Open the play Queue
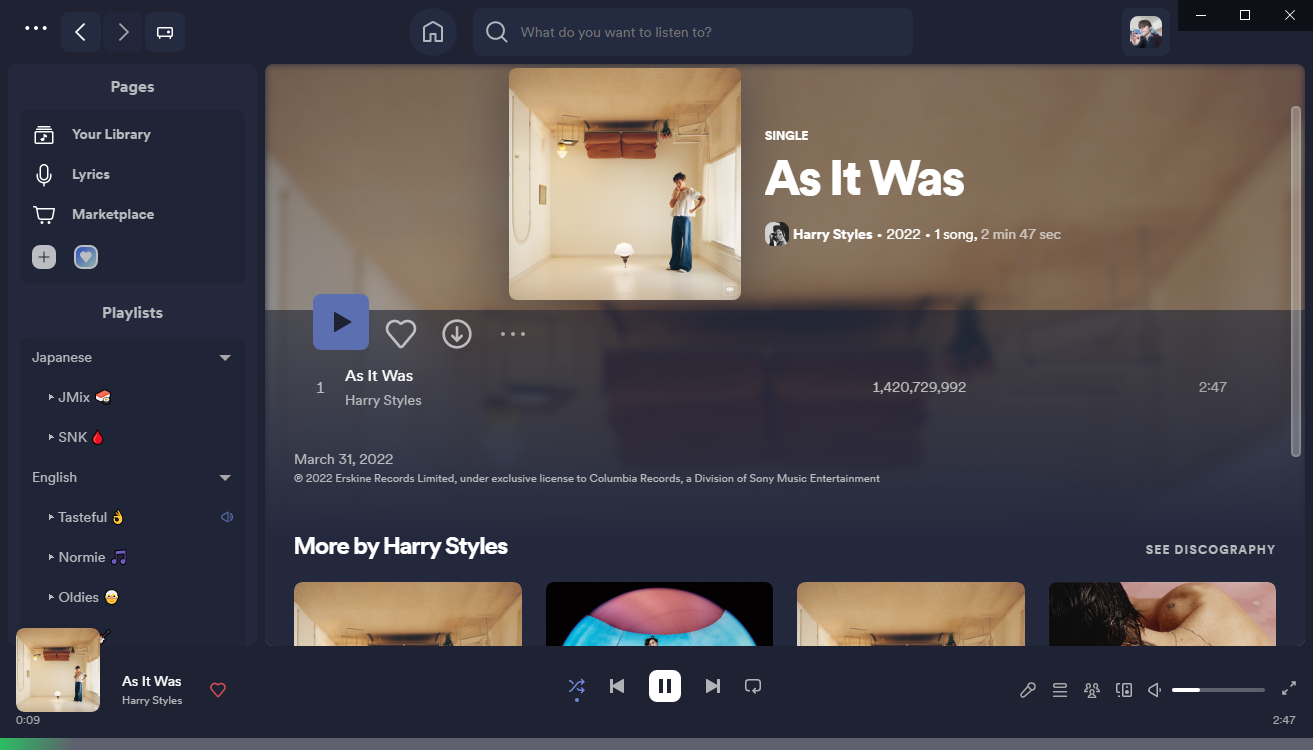This screenshot has width=1313, height=750. [1059, 689]
